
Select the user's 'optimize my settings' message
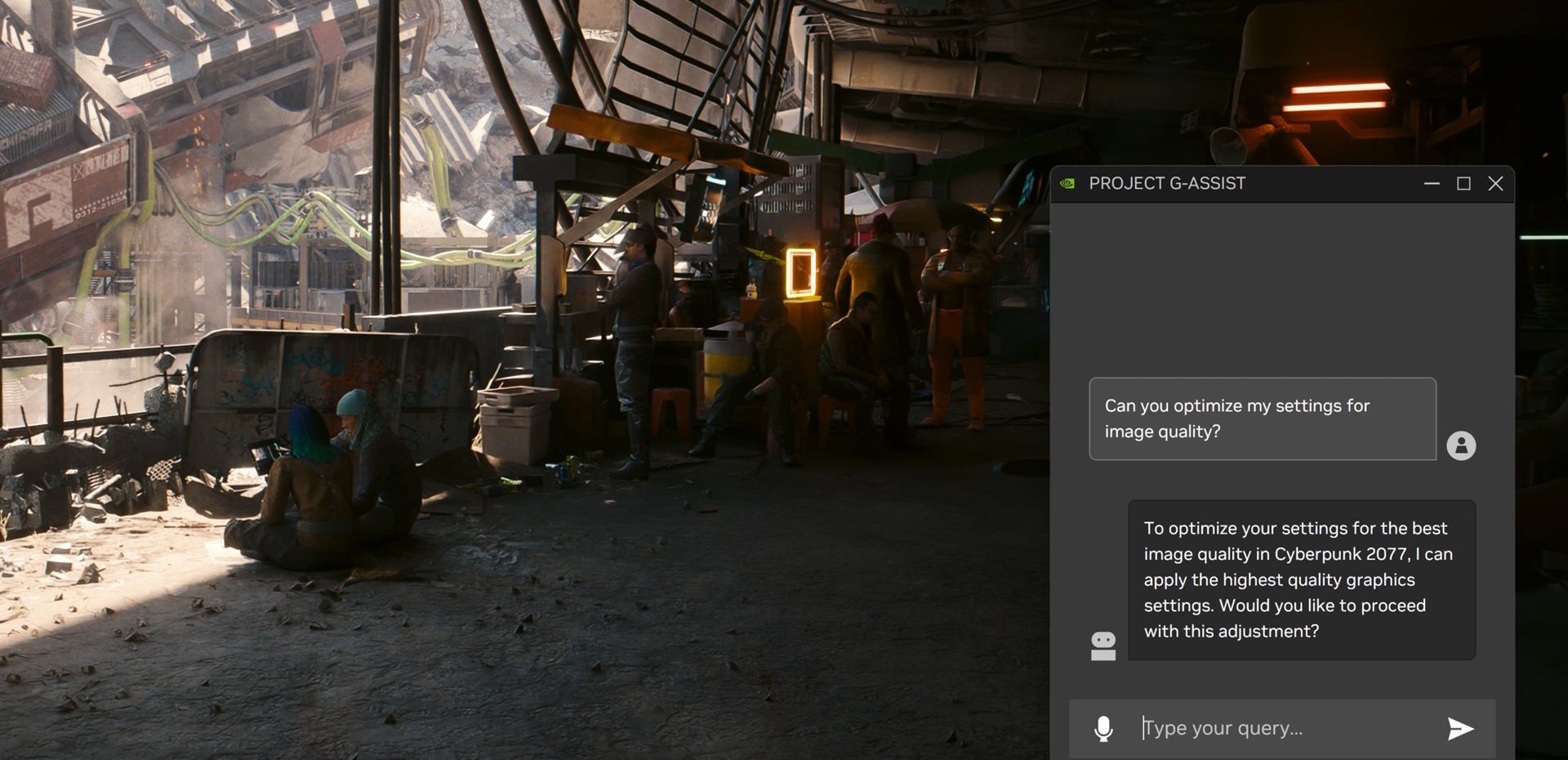click(x=1262, y=418)
